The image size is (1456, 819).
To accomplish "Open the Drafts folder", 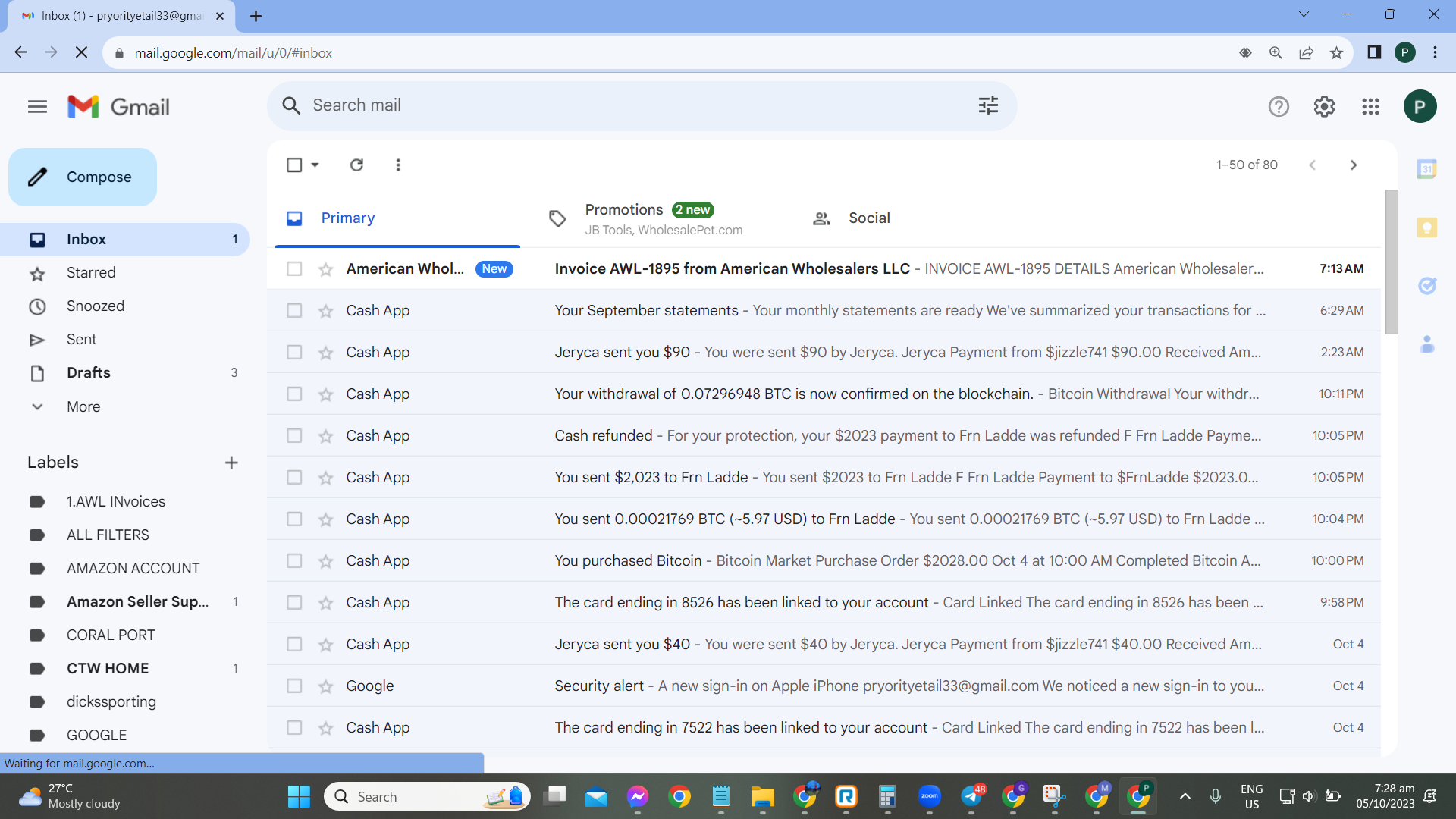I will tap(125, 373).
